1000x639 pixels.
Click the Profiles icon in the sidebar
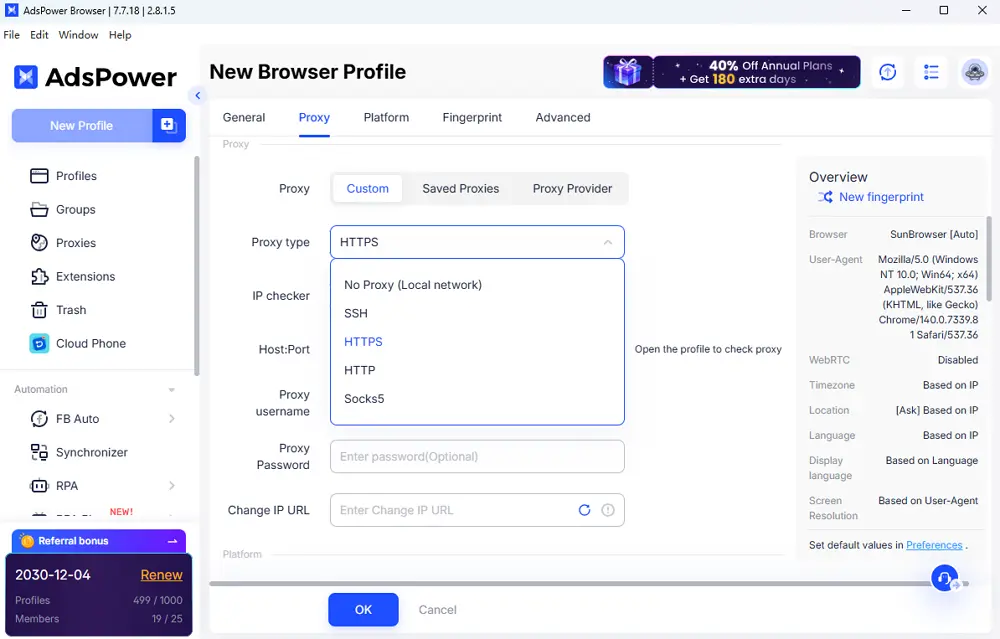coord(40,176)
